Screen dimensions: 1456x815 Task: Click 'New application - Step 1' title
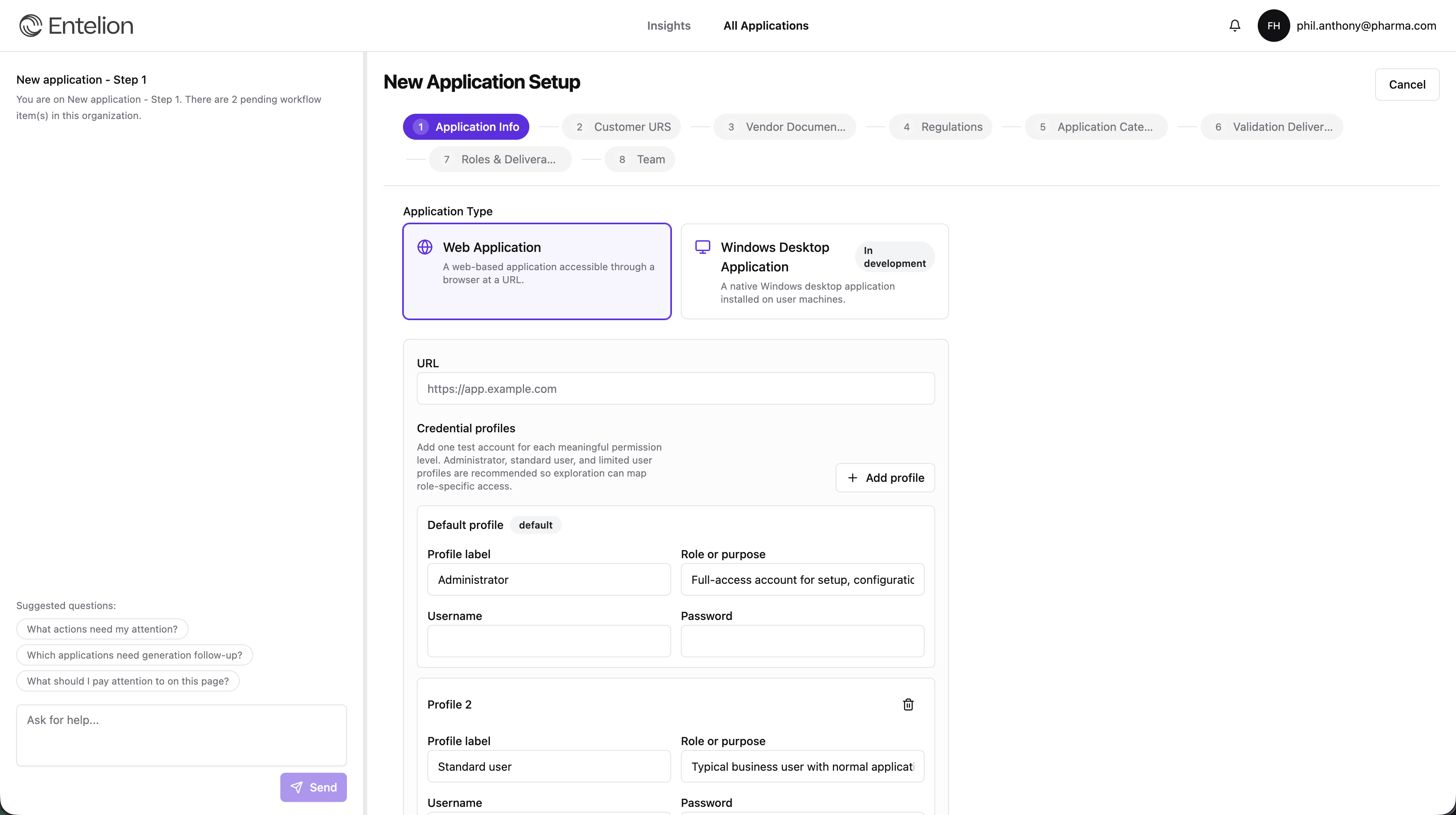coord(81,80)
